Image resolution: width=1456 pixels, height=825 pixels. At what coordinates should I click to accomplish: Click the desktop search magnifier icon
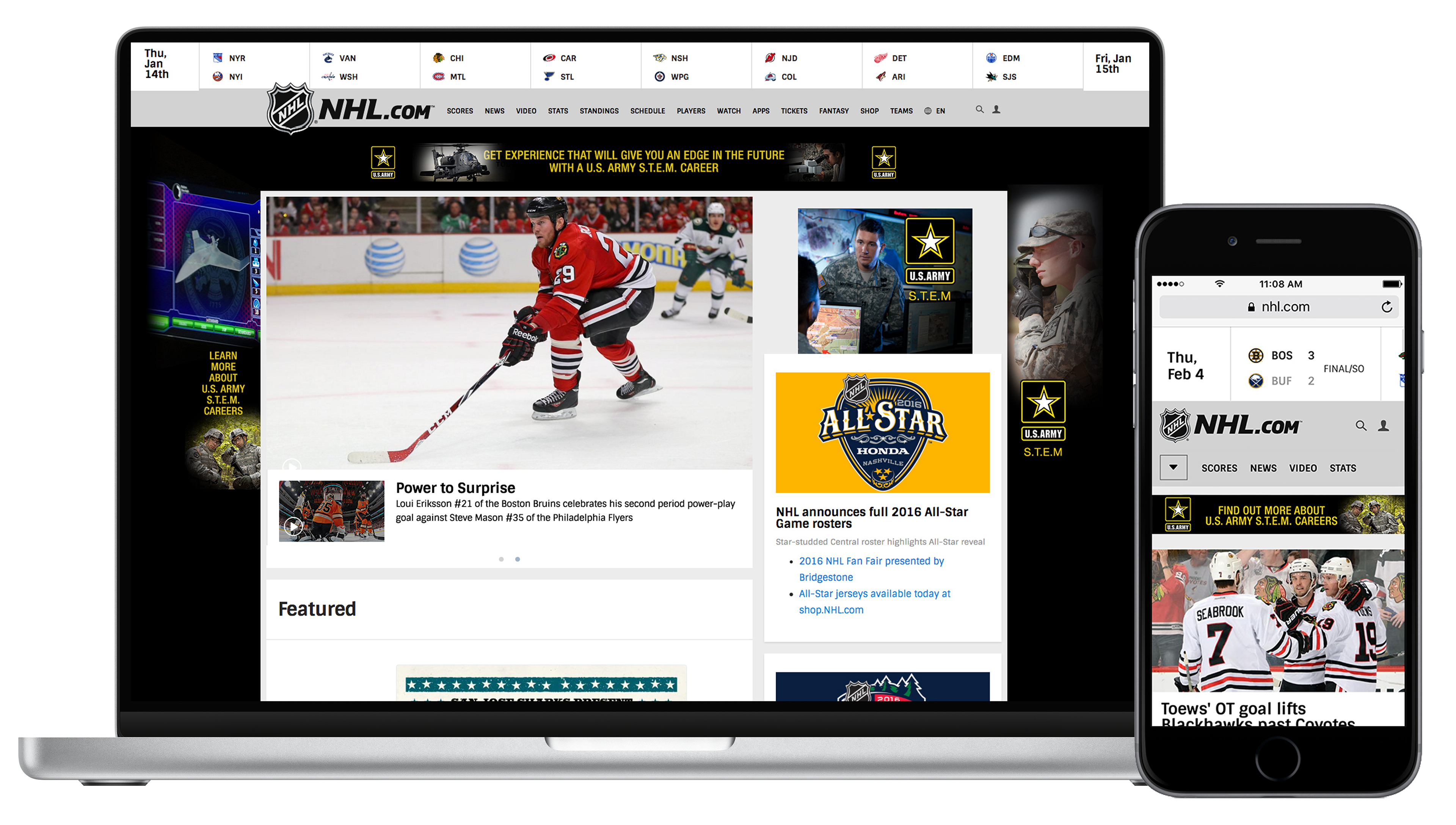click(x=979, y=109)
